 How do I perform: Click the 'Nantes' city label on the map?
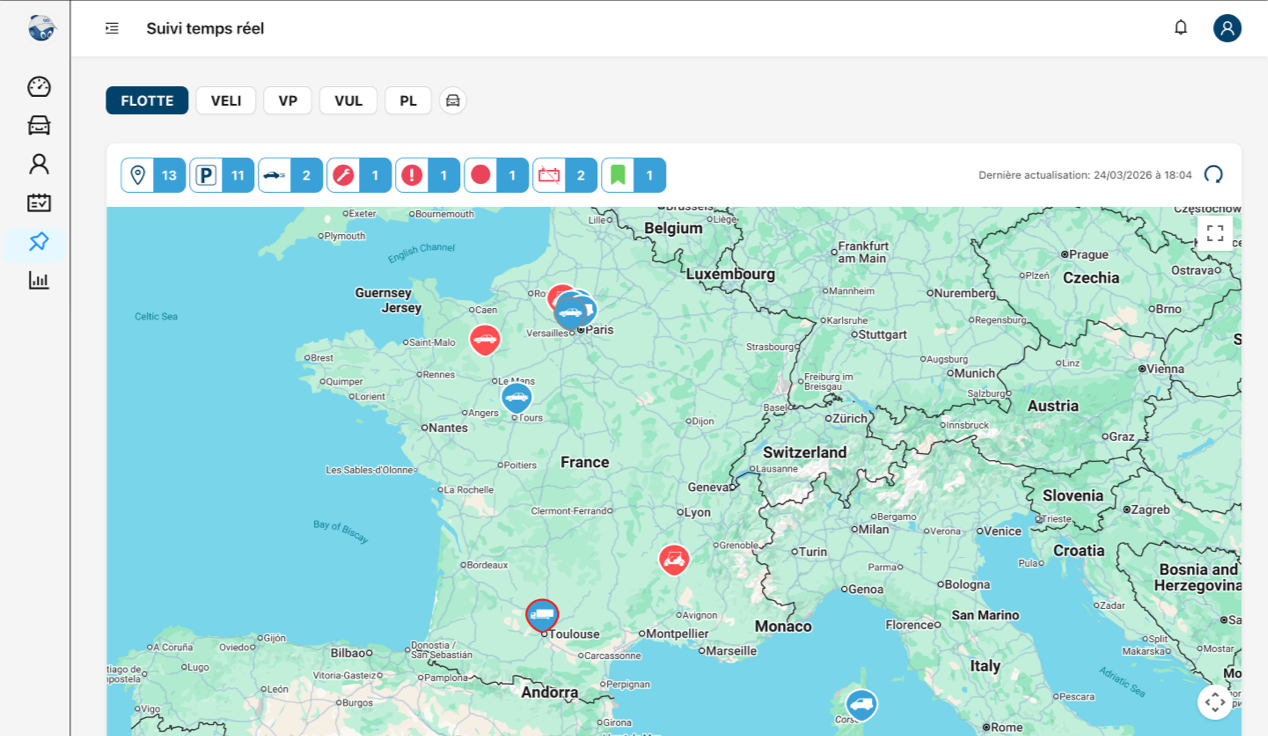click(x=446, y=427)
